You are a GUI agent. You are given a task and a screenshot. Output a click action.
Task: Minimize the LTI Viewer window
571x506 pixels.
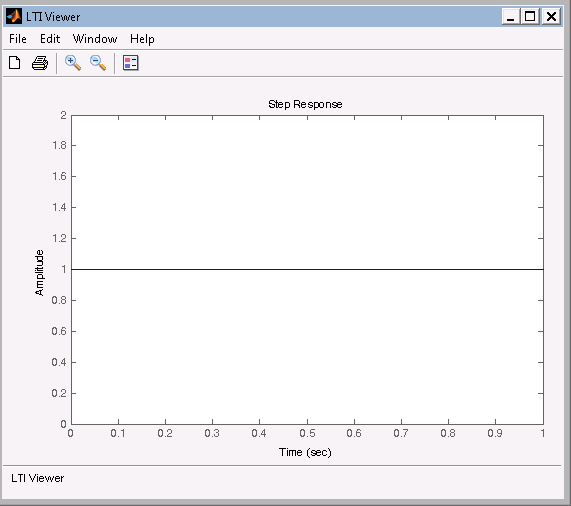[511, 16]
